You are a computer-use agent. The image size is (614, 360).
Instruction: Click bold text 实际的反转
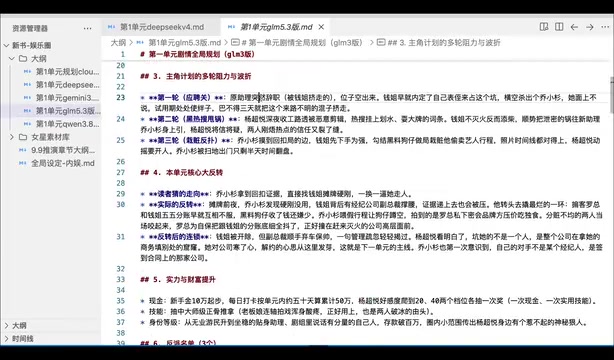click(x=175, y=204)
